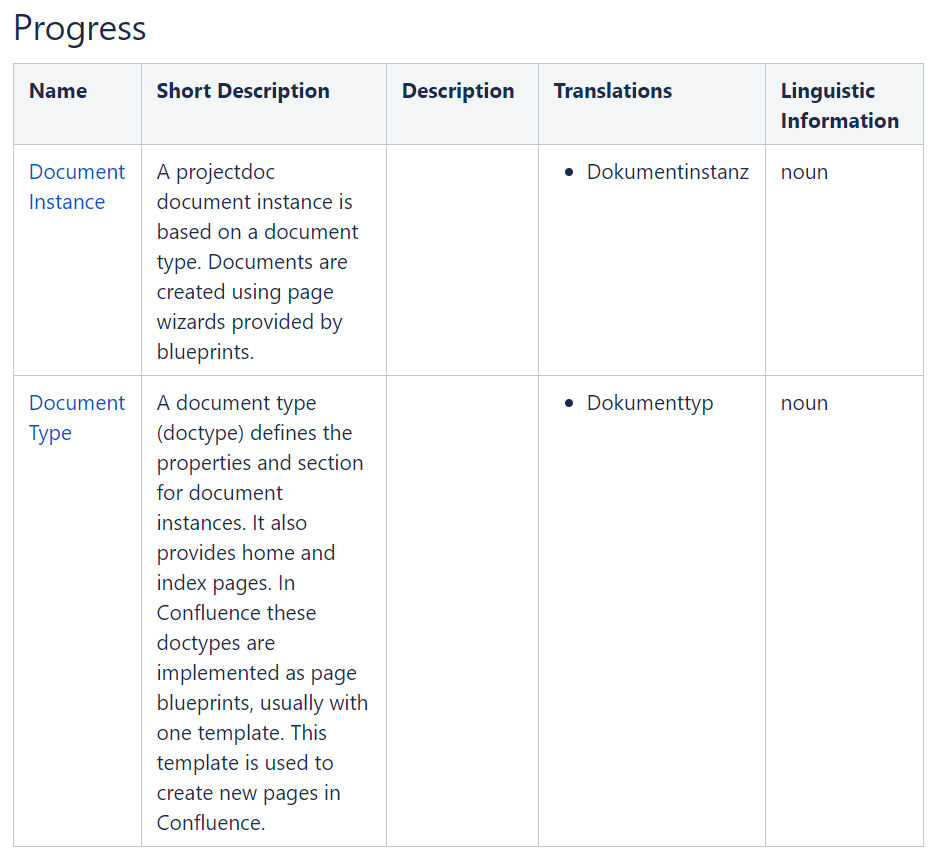Viewport: 936px width, 860px height.
Task: Click the Translations column header
Action: click(x=613, y=91)
